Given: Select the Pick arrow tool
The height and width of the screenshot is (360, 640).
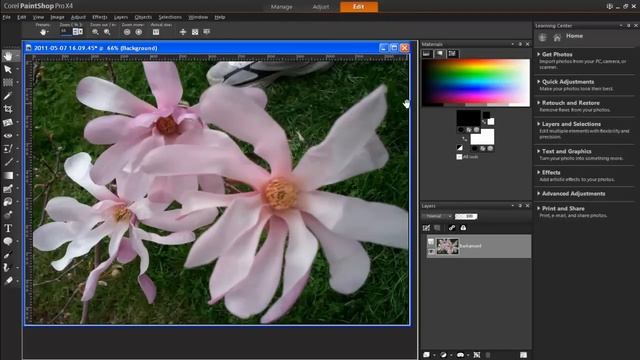Looking at the screenshot, I should (x=8, y=69).
